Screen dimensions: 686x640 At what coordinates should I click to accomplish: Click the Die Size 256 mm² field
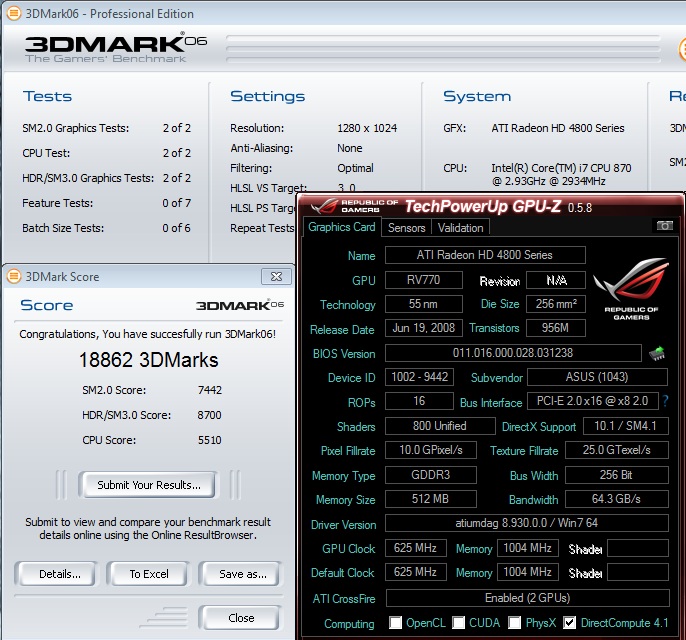(556, 304)
